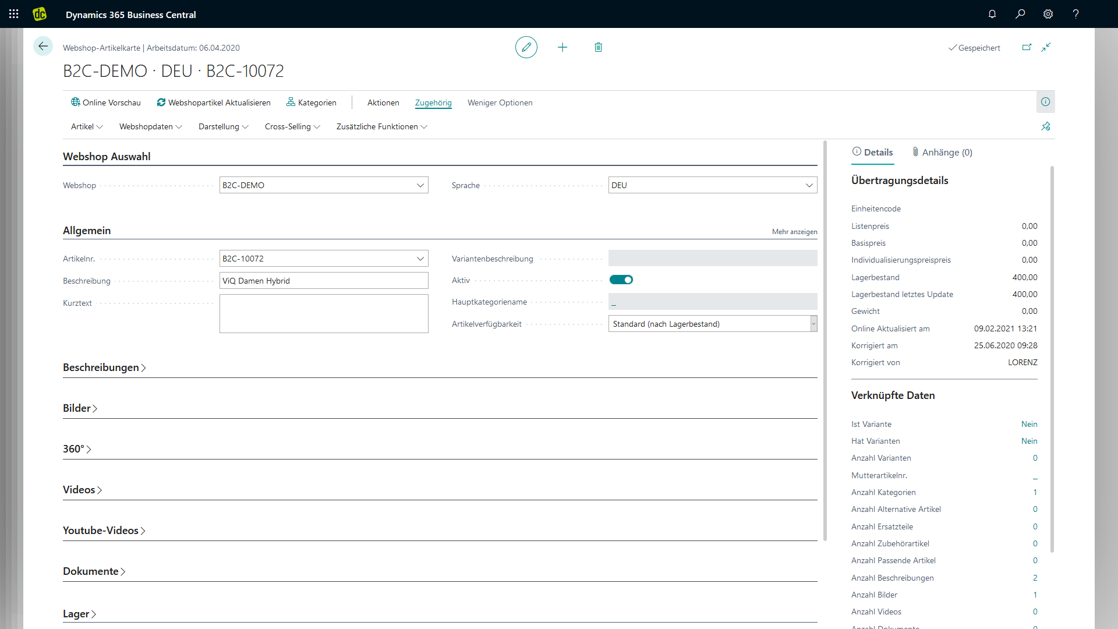Expand the Beschreibungen section

pos(104,368)
